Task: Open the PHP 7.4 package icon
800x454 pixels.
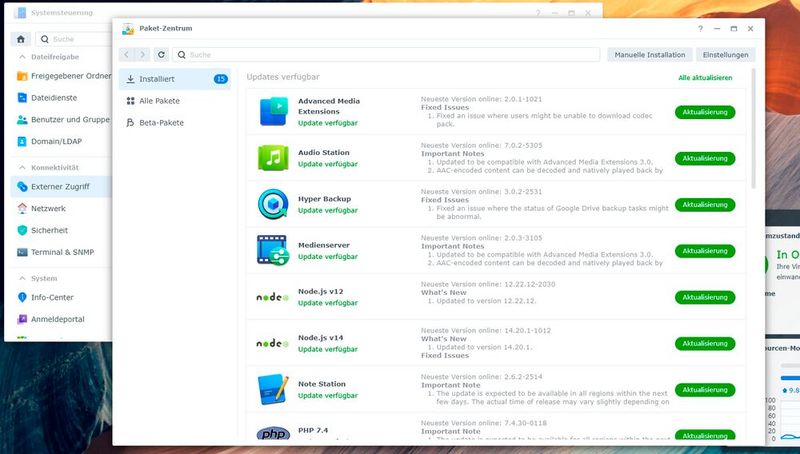Action: (x=273, y=434)
